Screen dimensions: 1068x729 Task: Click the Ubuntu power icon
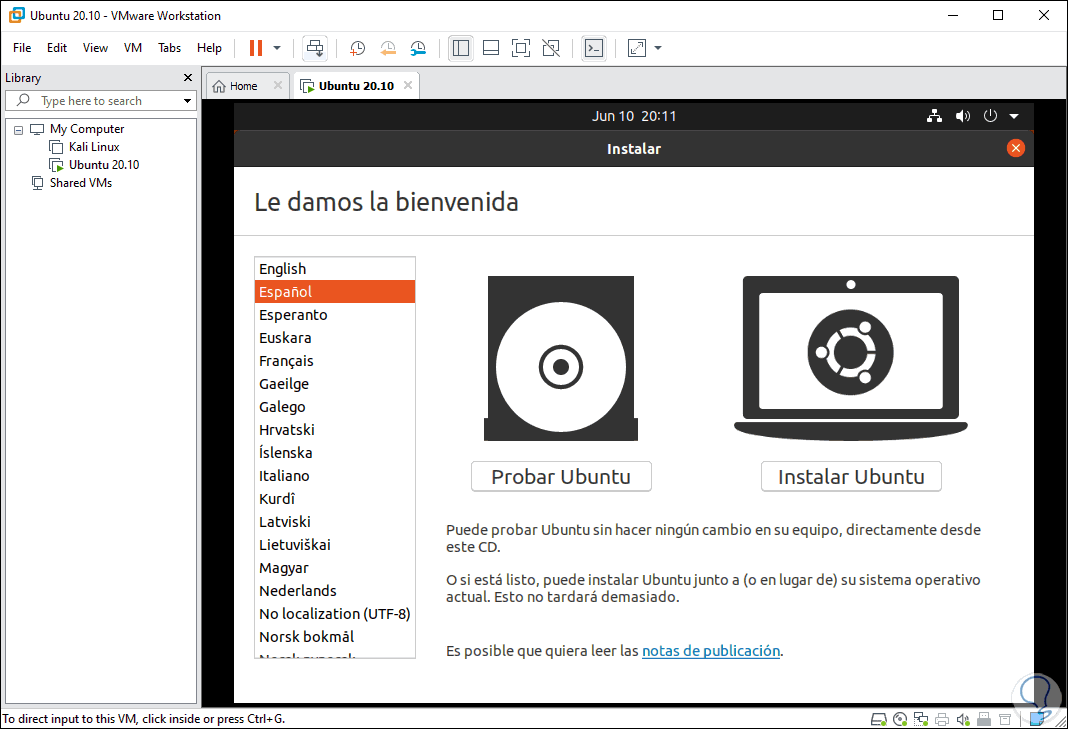coord(990,116)
